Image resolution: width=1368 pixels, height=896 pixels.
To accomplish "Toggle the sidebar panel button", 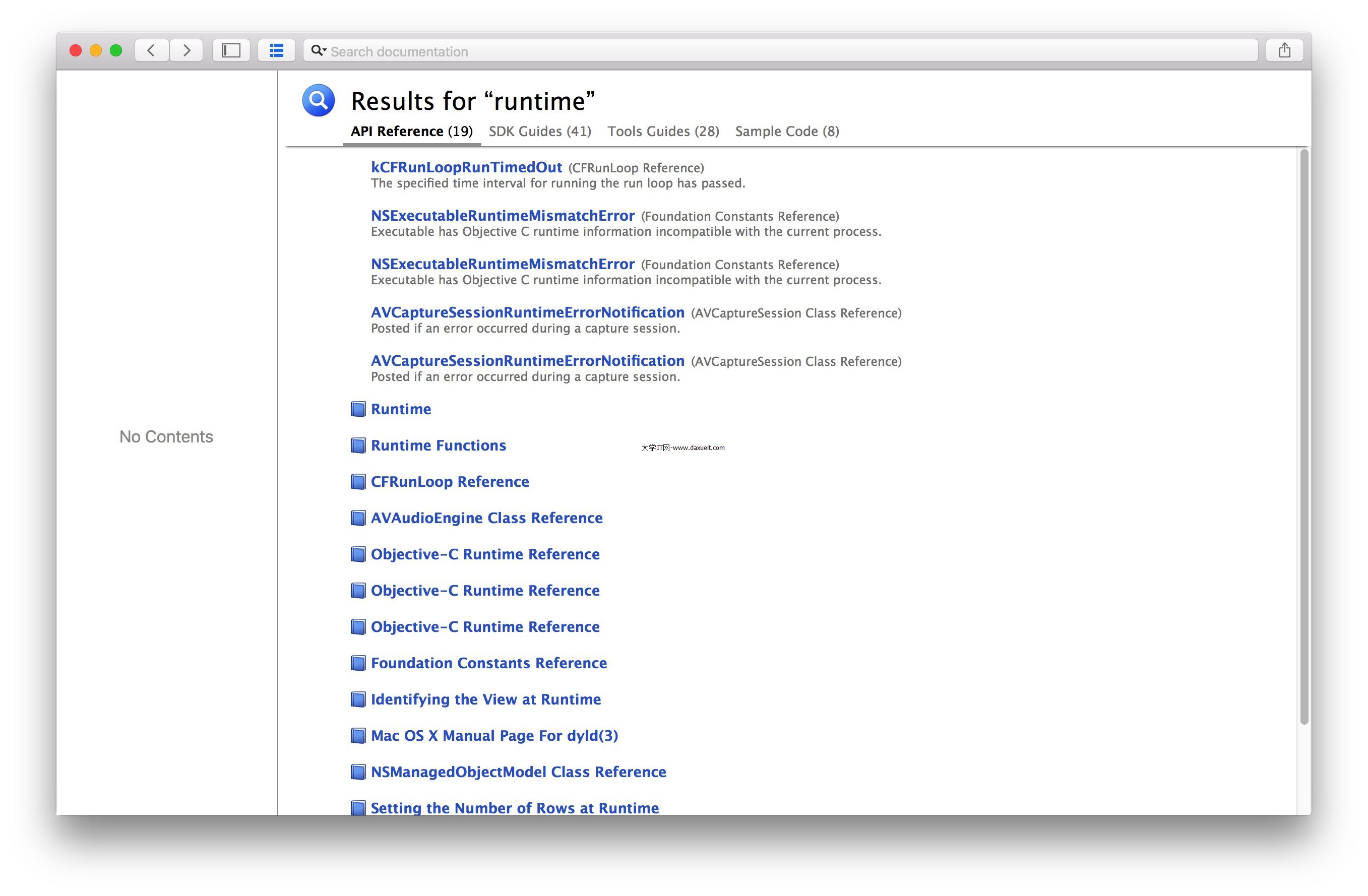I will [x=231, y=50].
